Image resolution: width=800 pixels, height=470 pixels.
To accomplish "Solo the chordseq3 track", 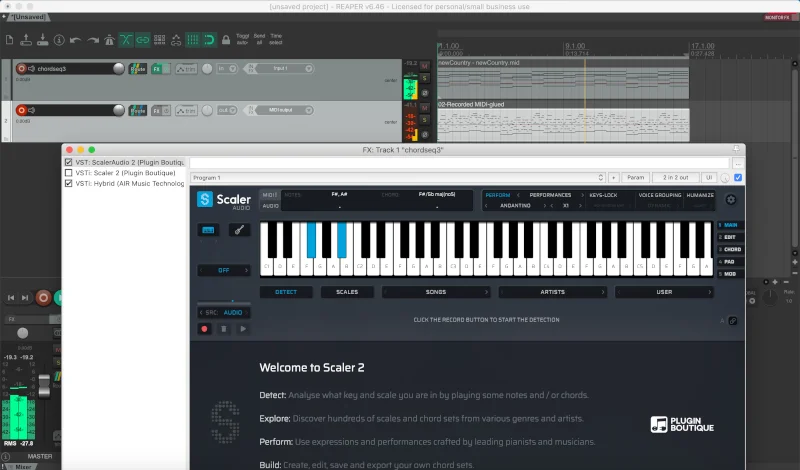I will coord(424,78).
